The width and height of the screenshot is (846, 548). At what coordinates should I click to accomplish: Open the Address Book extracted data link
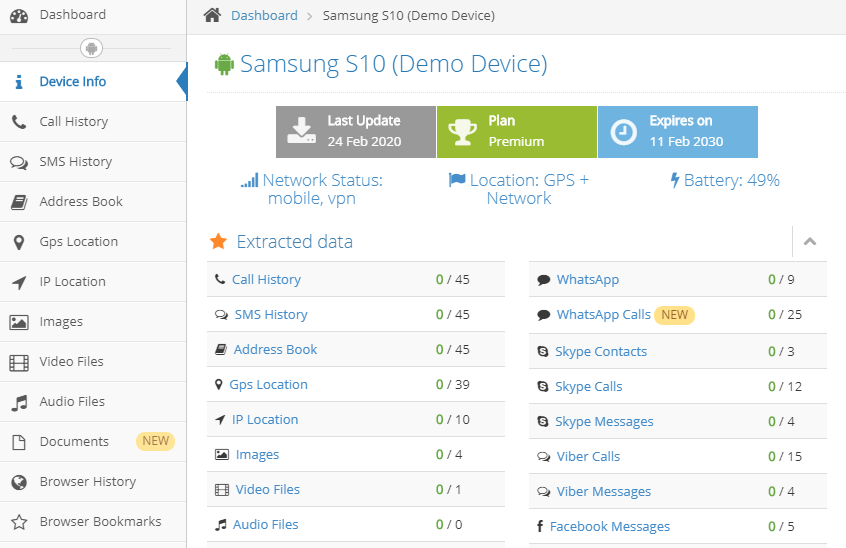point(275,350)
